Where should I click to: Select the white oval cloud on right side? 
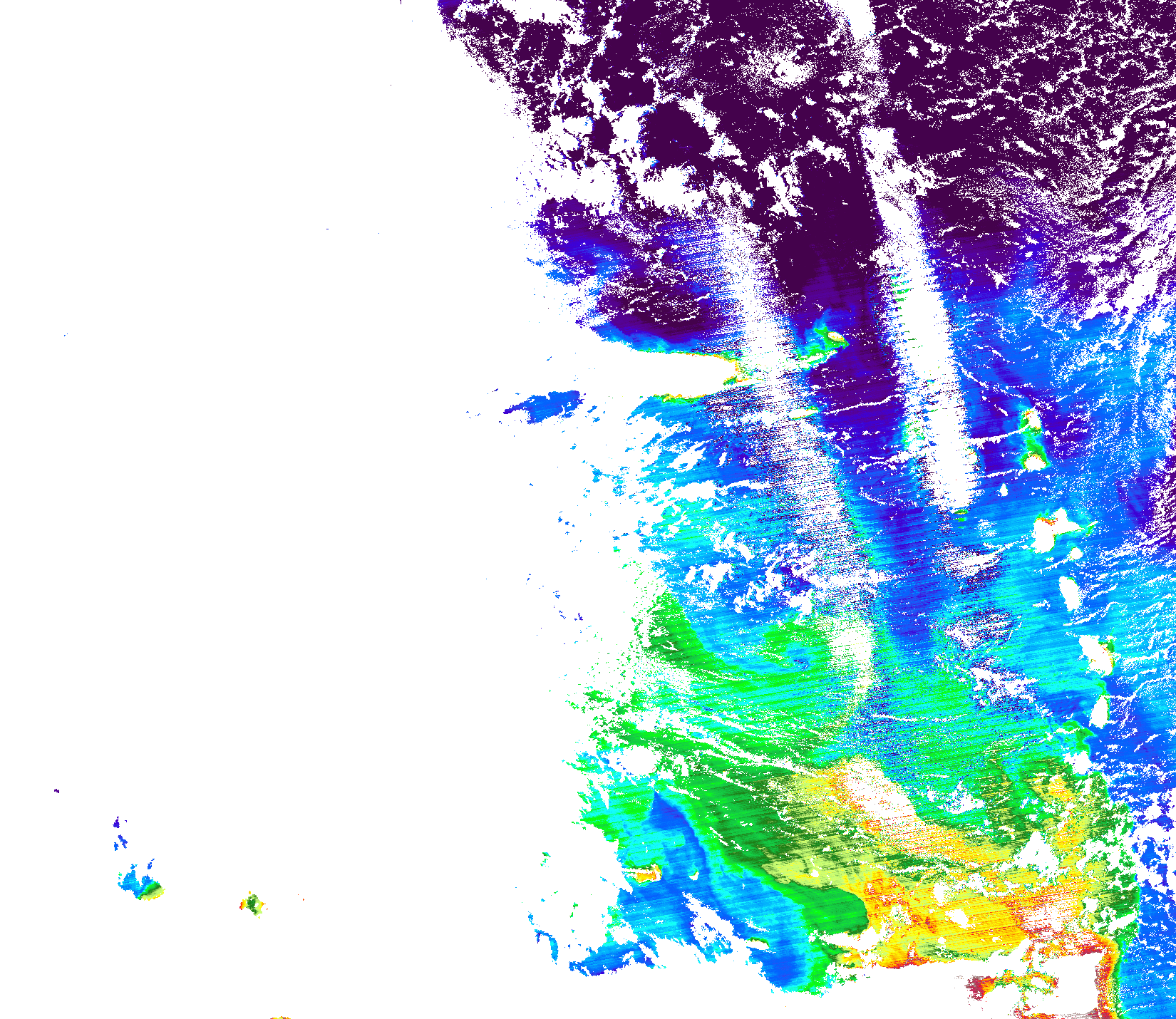(x=1069, y=591)
